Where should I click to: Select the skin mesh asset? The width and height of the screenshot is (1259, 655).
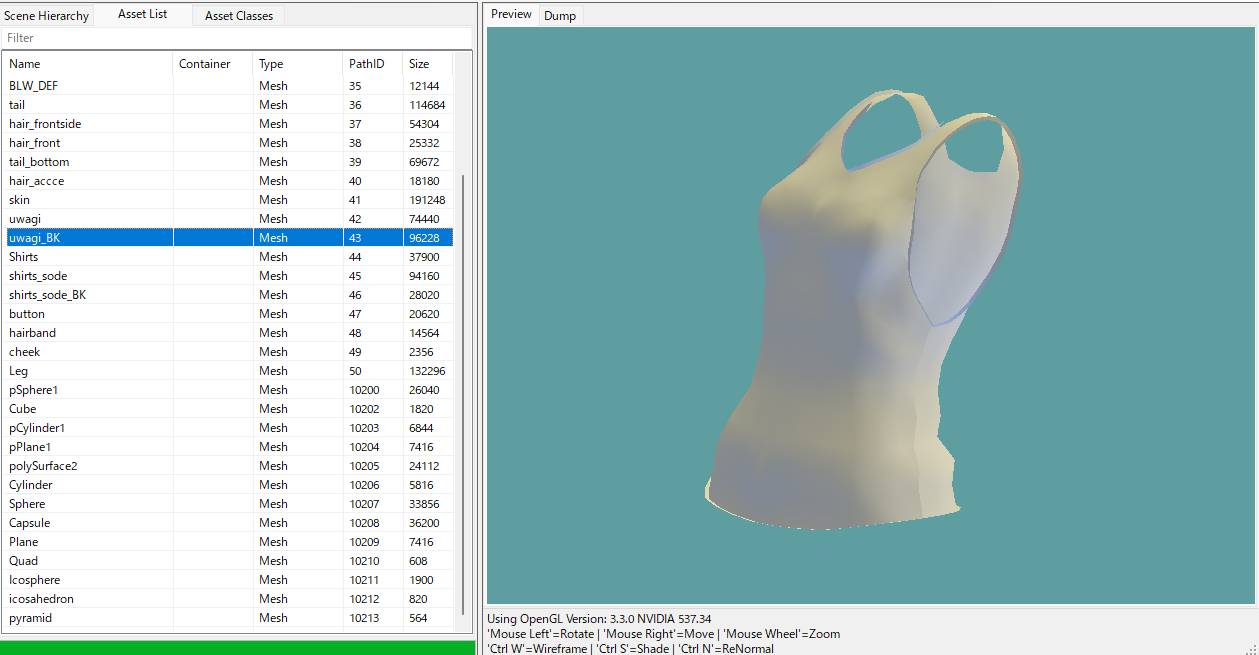pyautogui.click(x=20, y=200)
